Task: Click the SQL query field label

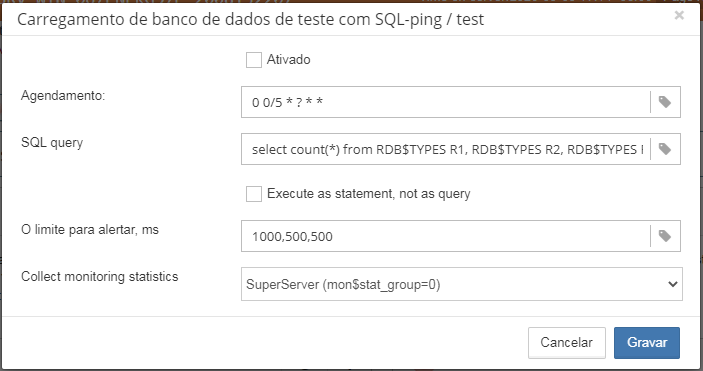Action: (52, 143)
